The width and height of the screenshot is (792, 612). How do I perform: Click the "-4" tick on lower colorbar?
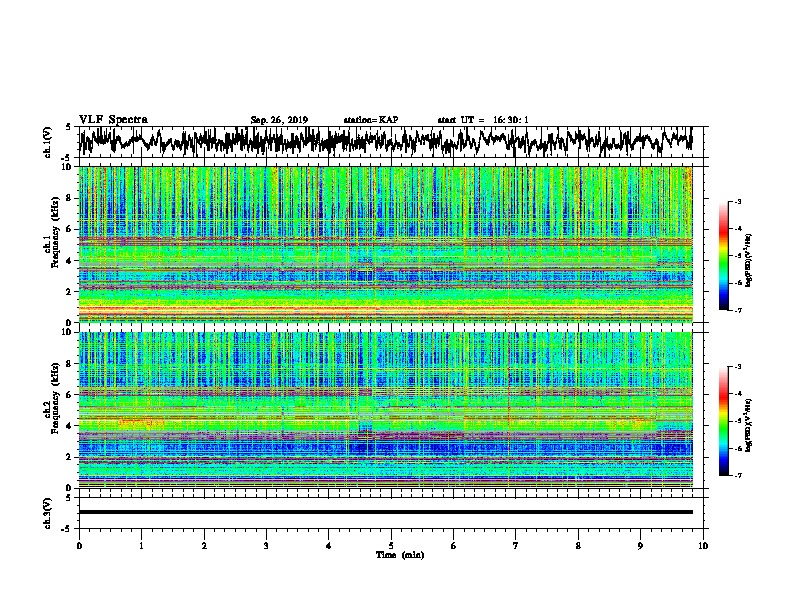click(x=737, y=394)
